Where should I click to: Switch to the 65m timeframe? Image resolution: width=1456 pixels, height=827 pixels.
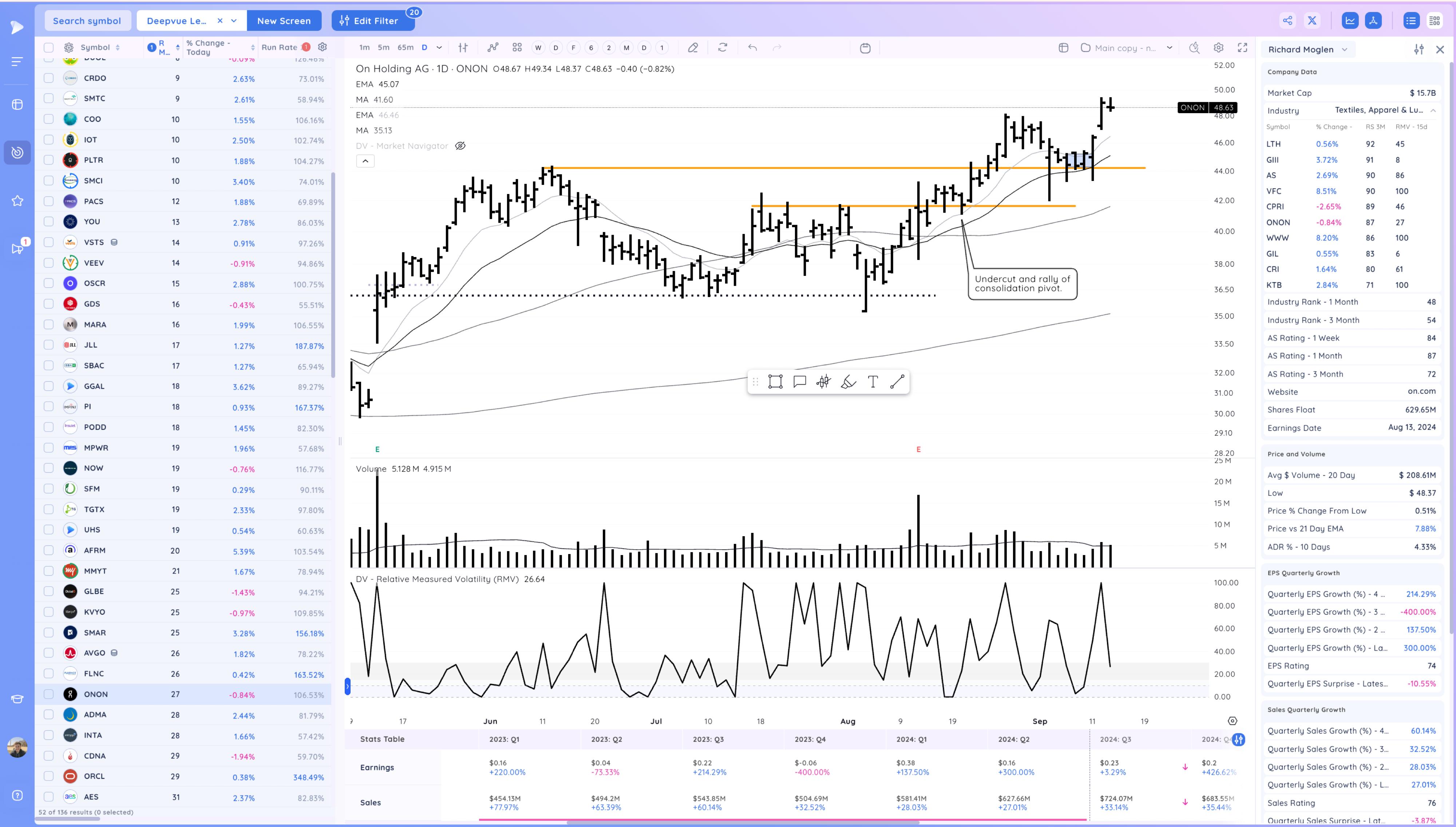pos(405,48)
